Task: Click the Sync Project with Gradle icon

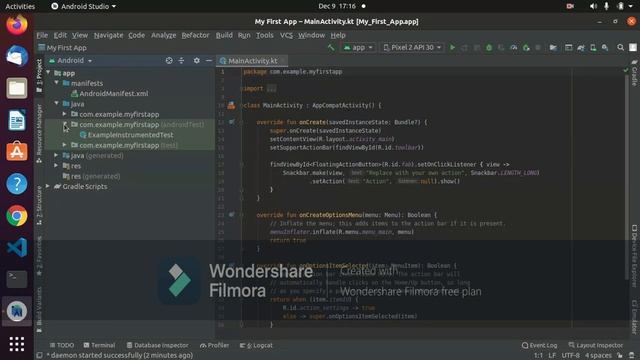Action: (581, 48)
